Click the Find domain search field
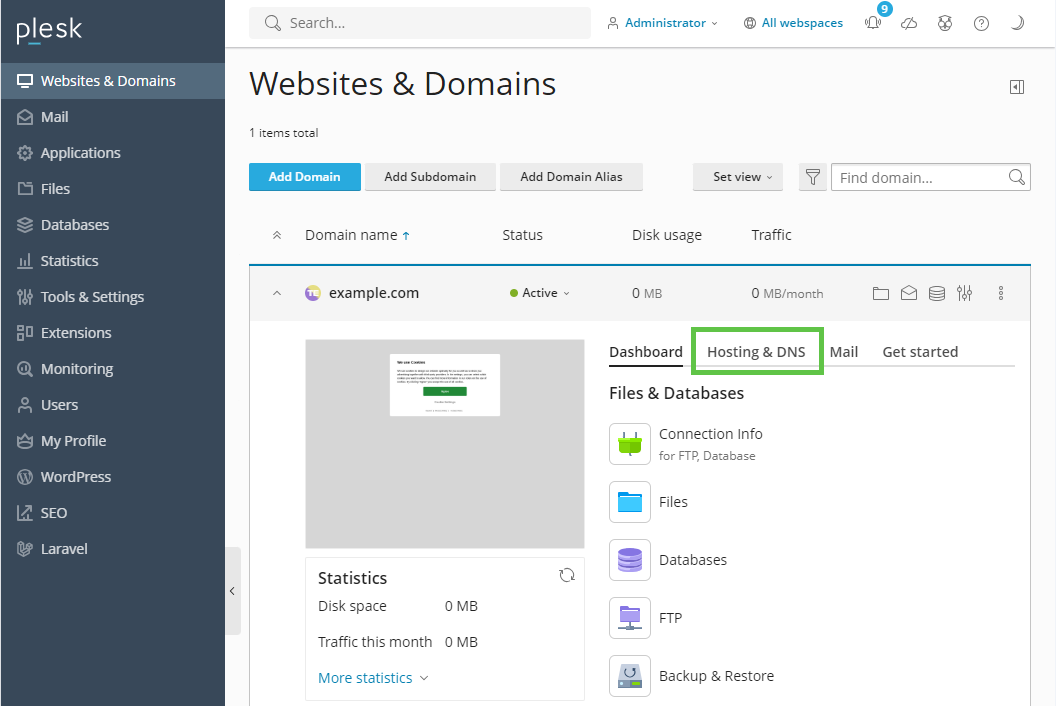Viewport: 1056px width, 706px height. tap(920, 178)
